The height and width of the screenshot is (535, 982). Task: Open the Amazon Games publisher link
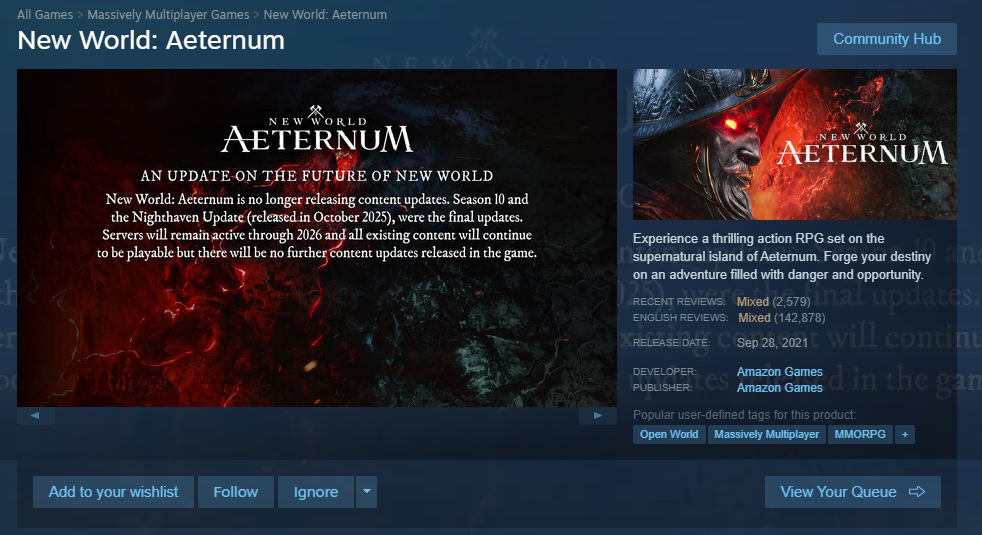point(780,388)
